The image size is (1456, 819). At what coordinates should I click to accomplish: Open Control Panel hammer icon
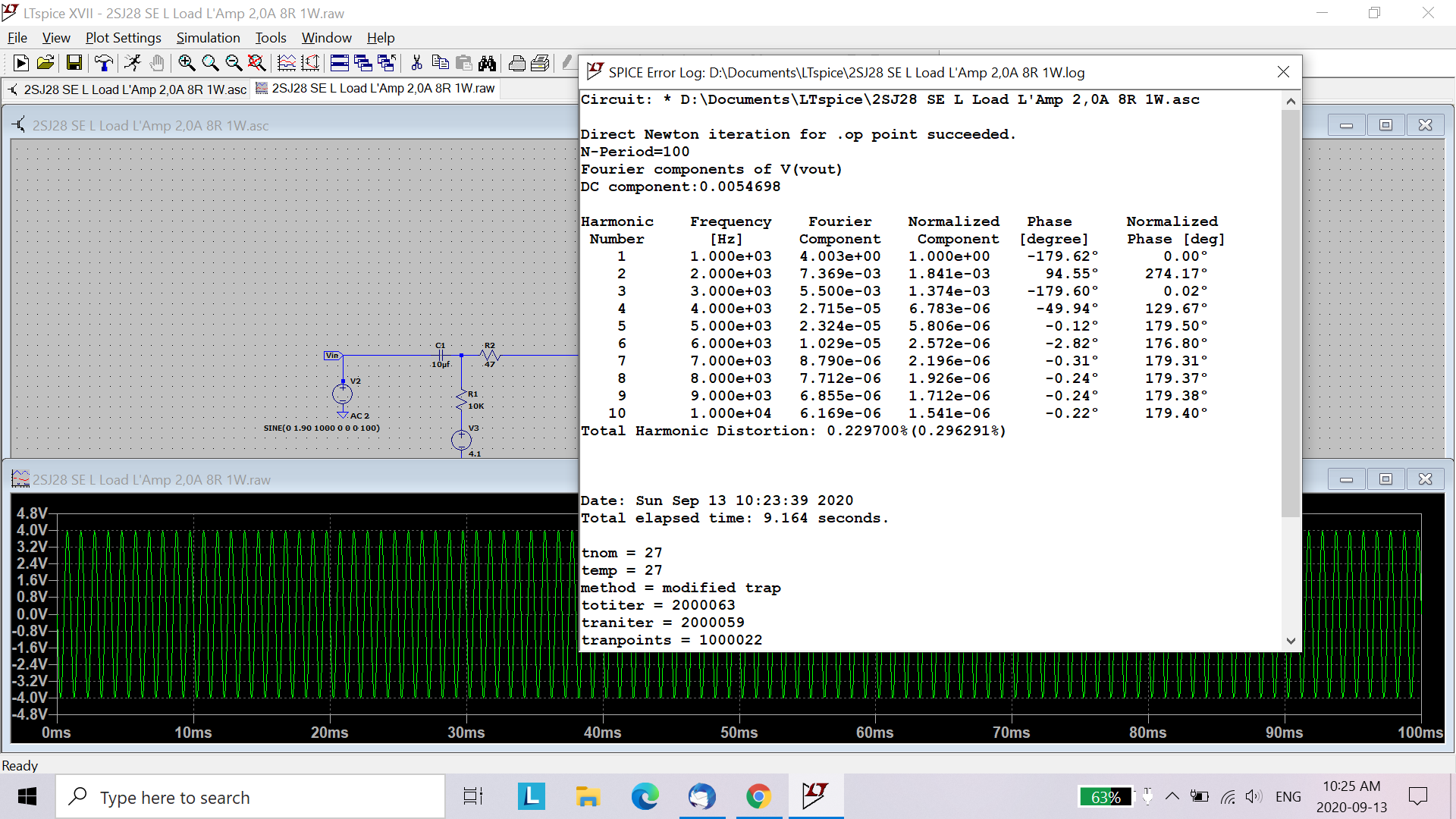point(103,63)
